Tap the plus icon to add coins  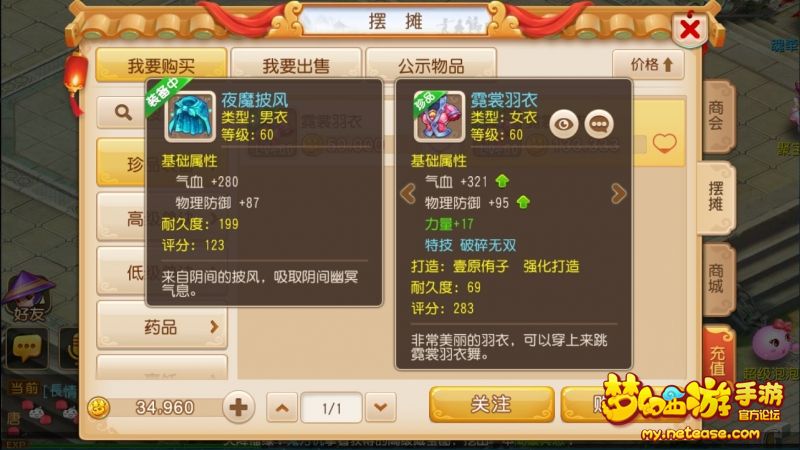click(238, 407)
